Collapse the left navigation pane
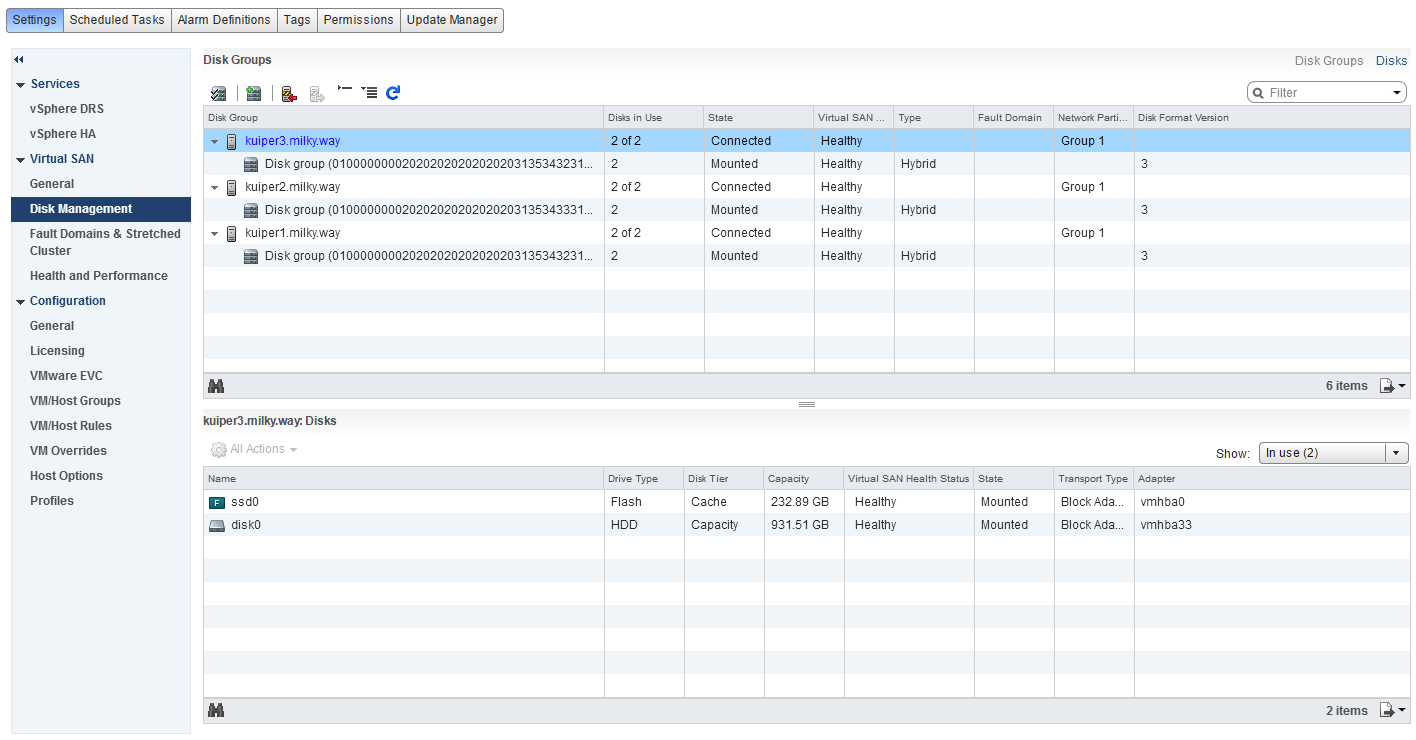 point(19,60)
